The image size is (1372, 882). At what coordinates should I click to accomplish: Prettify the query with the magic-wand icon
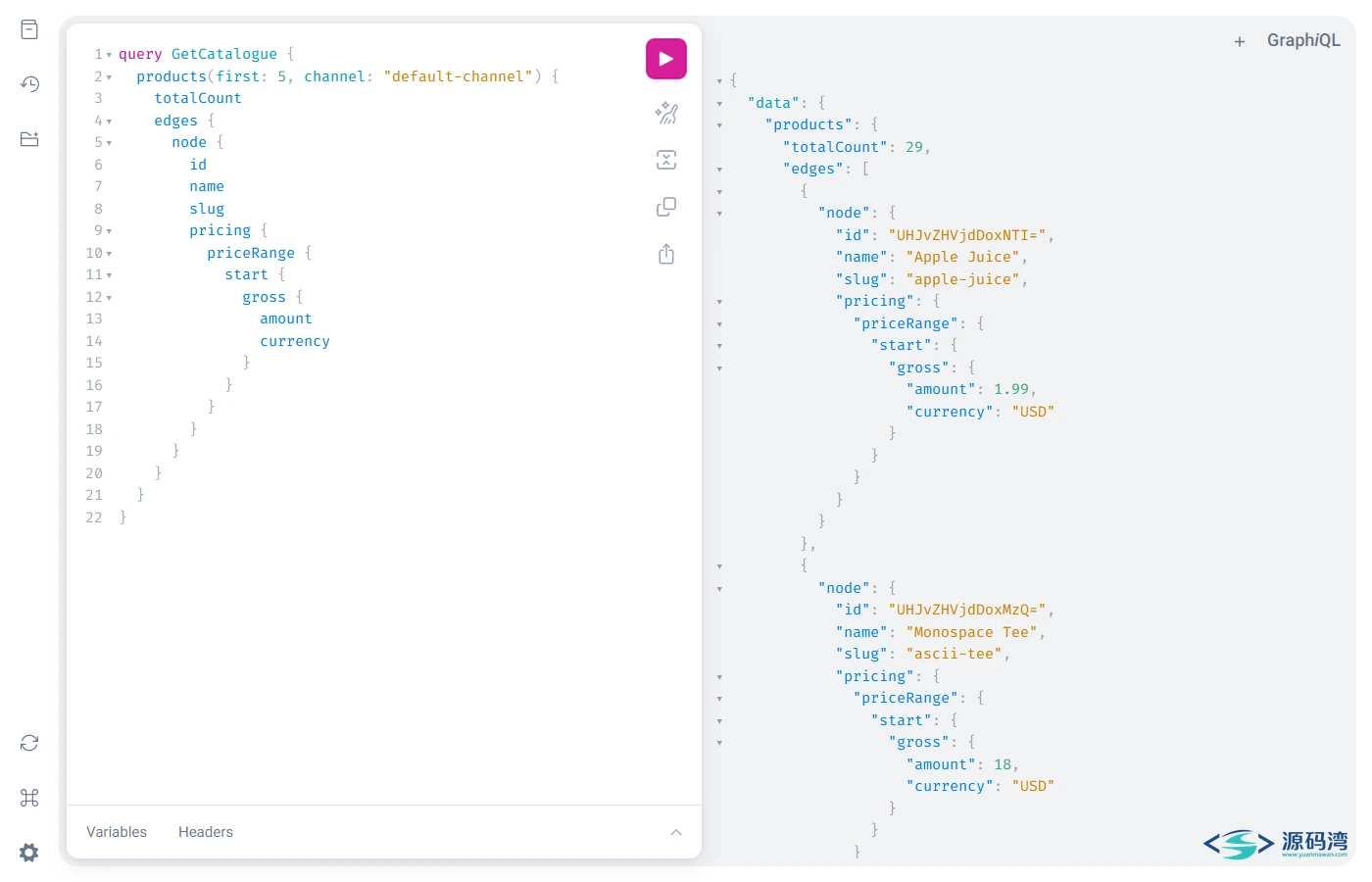(x=666, y=113)
